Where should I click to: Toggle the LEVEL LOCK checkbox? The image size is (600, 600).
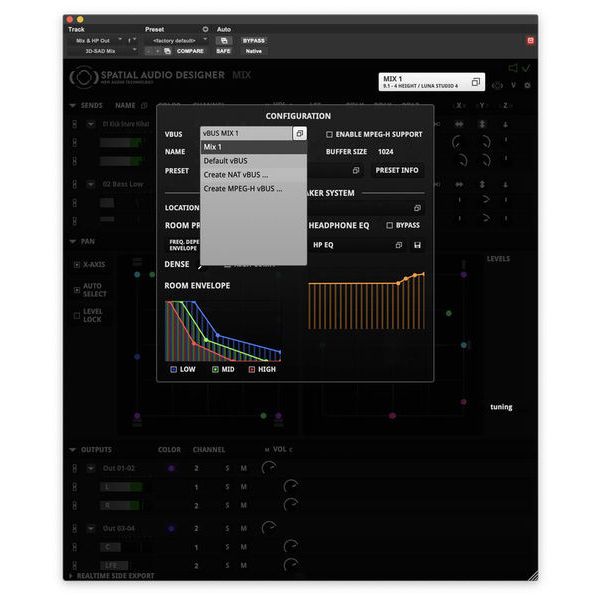click(77, 315)
